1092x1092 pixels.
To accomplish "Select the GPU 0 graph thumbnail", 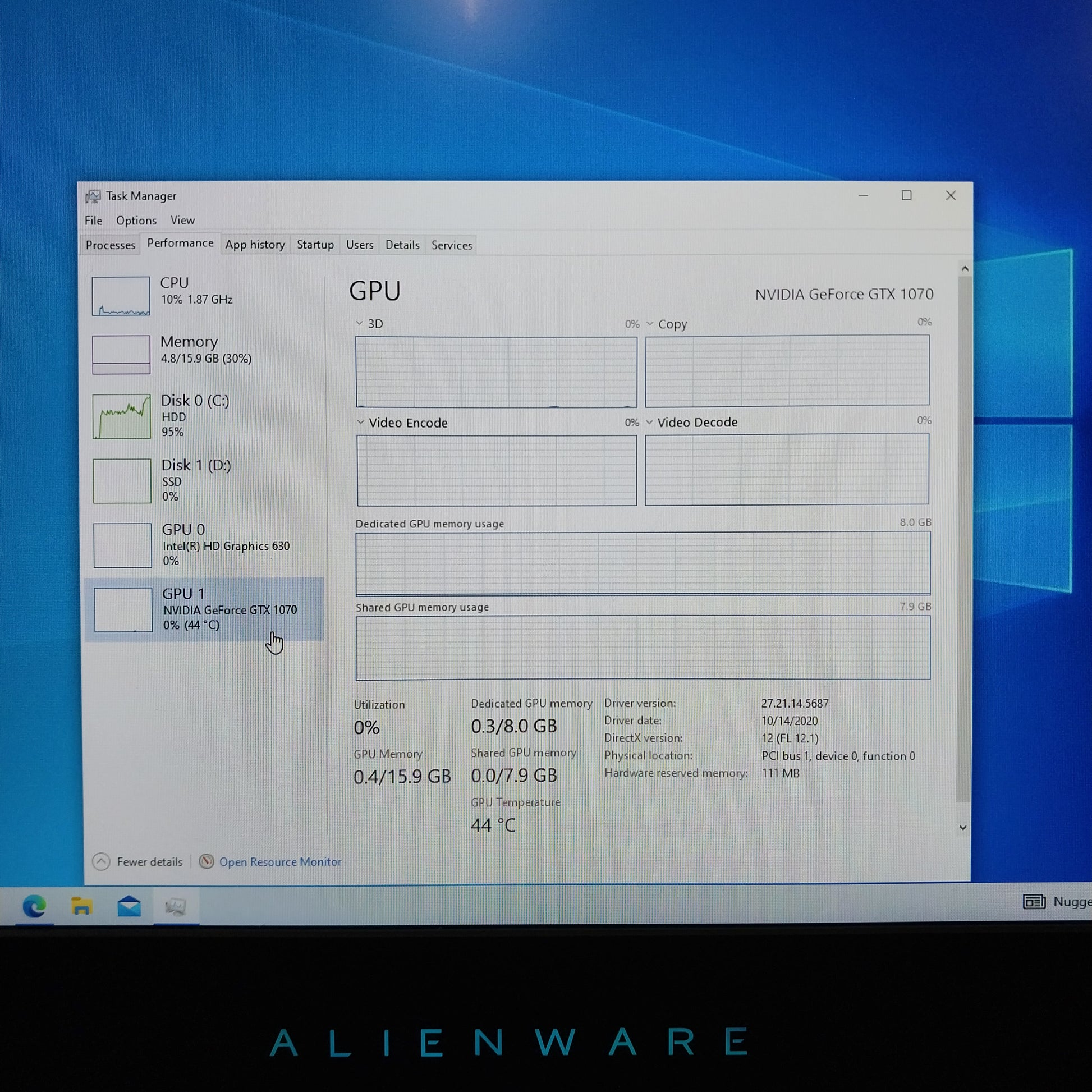I will click(123, 545).
